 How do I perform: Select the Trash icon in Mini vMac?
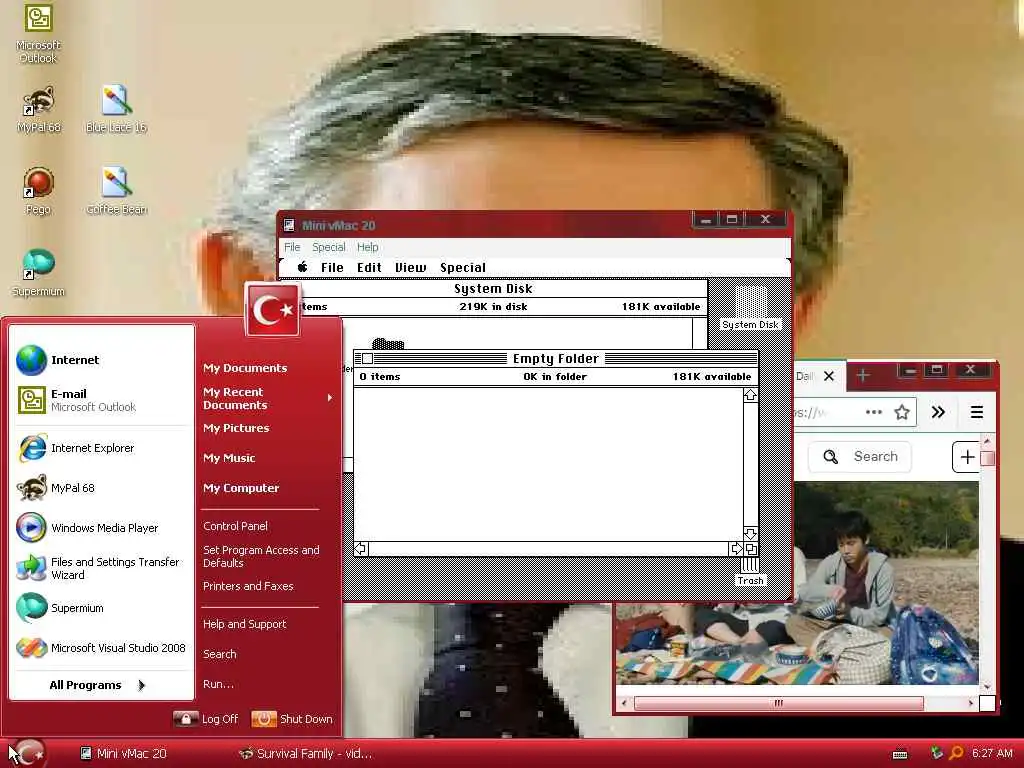(x=750, y=569)
